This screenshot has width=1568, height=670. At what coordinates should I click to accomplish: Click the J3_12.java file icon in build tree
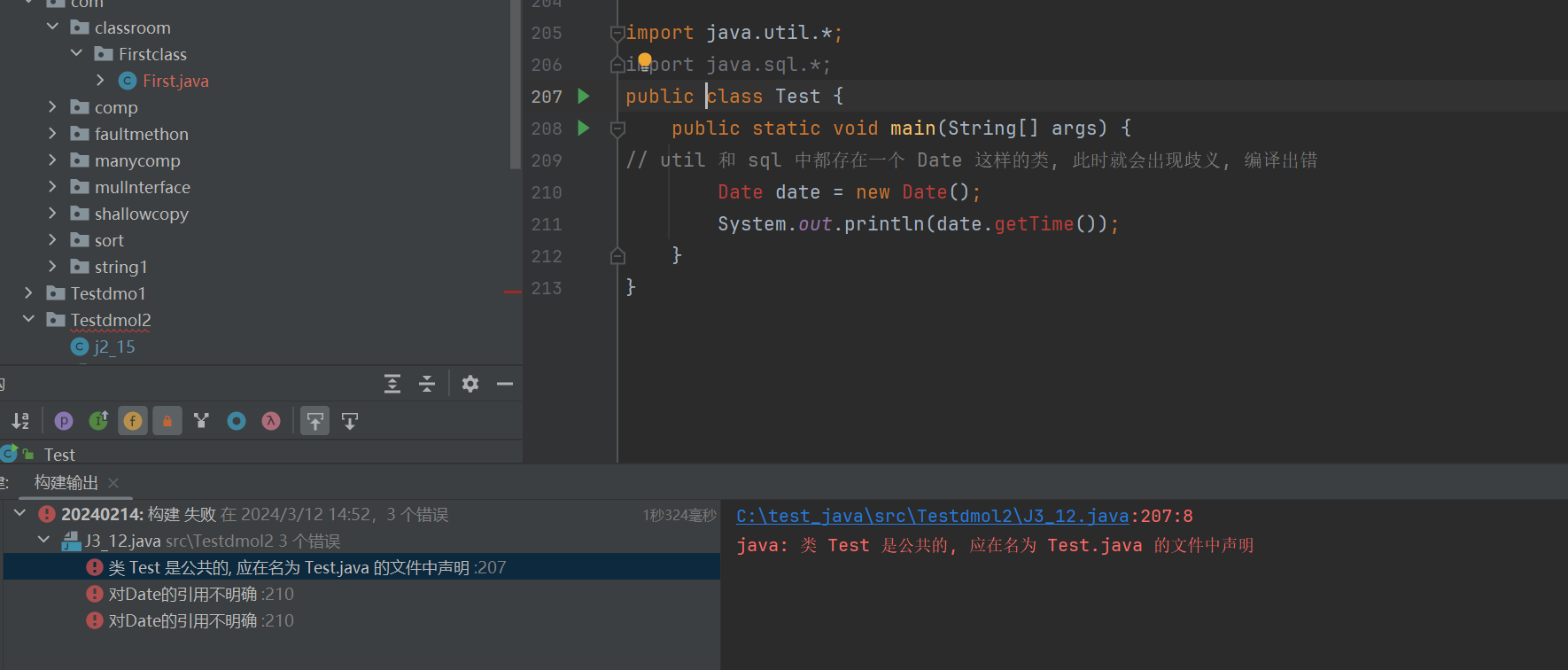click(71, 541)
